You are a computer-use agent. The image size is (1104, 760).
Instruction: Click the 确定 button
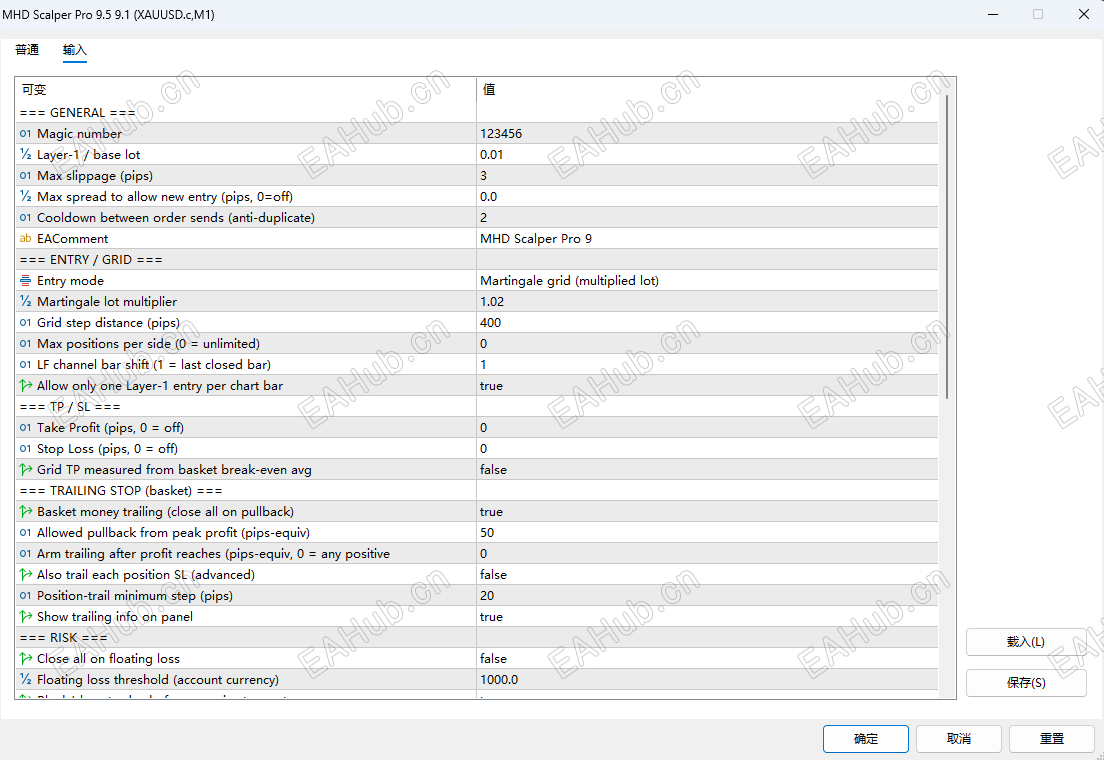[865, 739]
